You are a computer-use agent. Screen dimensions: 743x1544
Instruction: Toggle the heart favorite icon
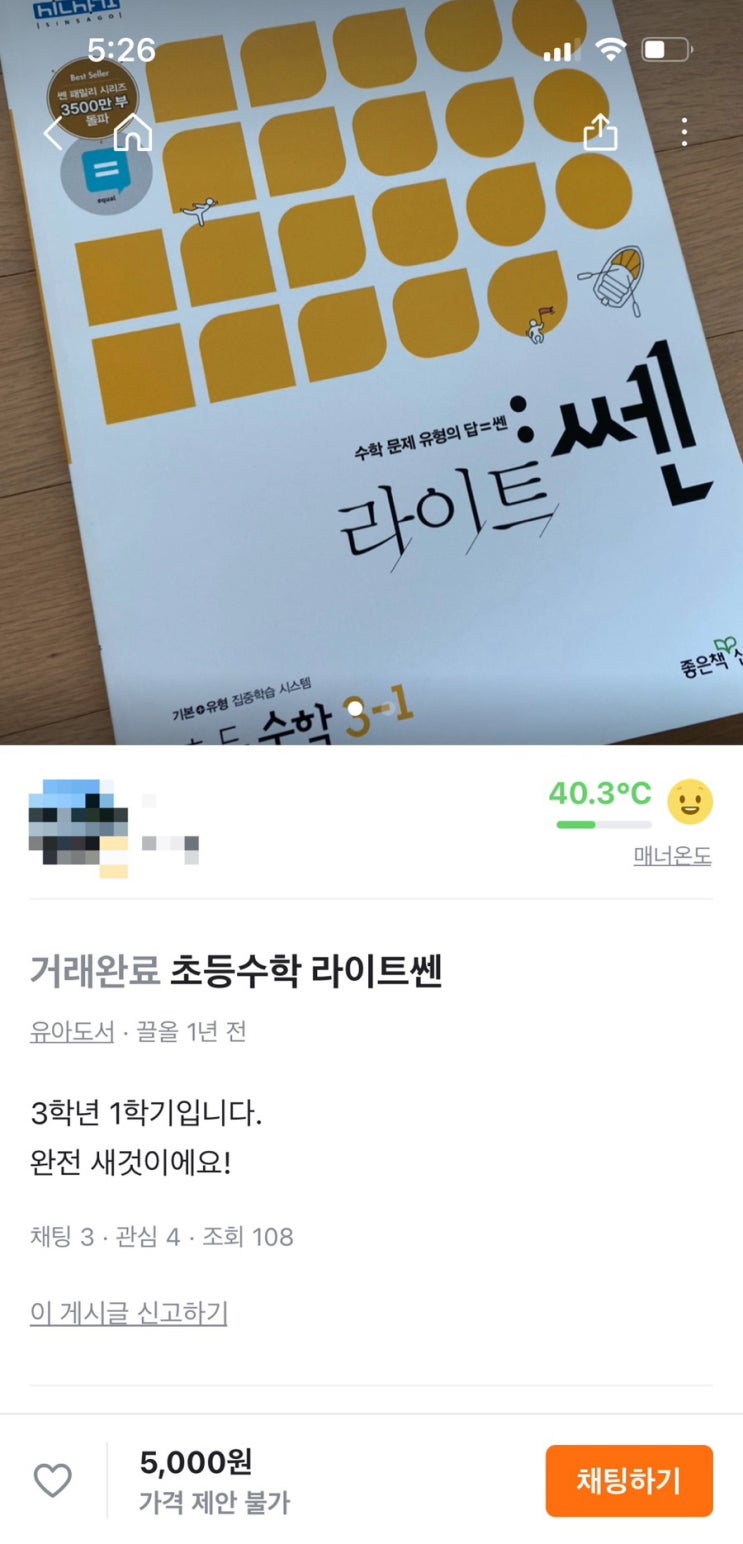pos(53,1480)
